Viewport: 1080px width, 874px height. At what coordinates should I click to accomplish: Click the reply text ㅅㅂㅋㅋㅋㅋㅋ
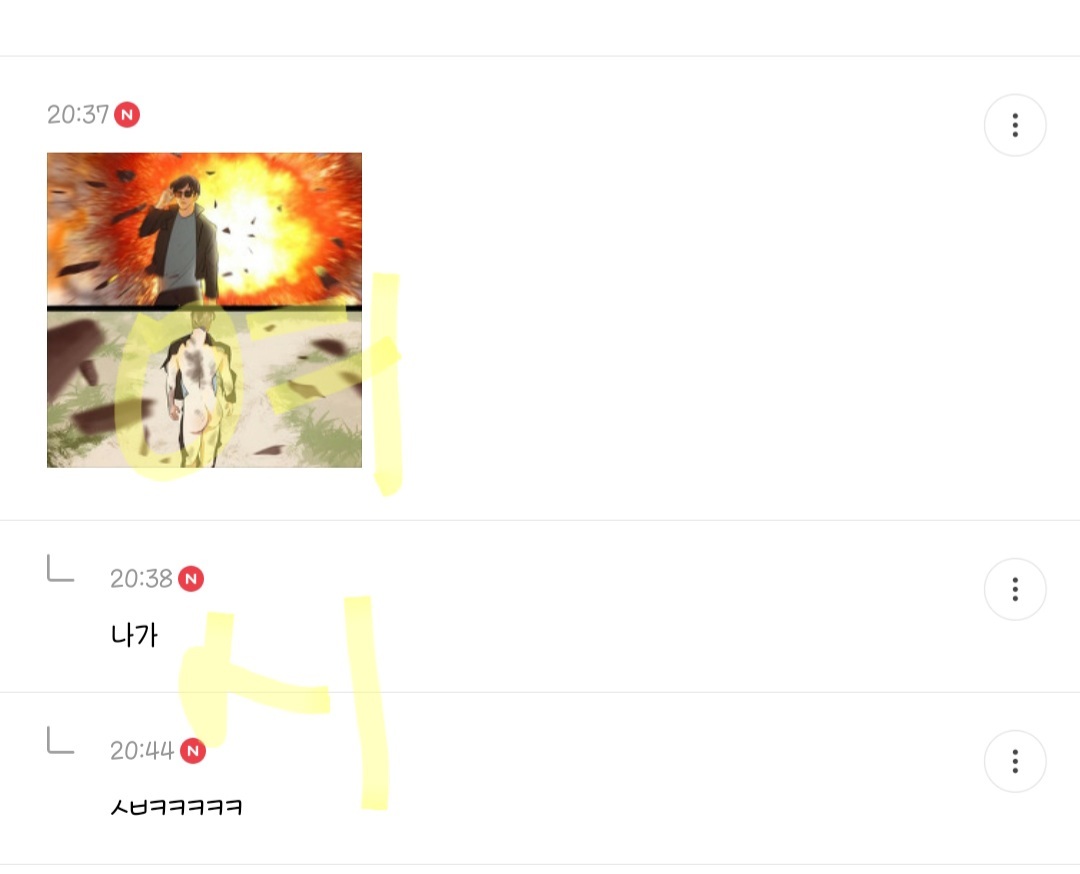[176, 807]
